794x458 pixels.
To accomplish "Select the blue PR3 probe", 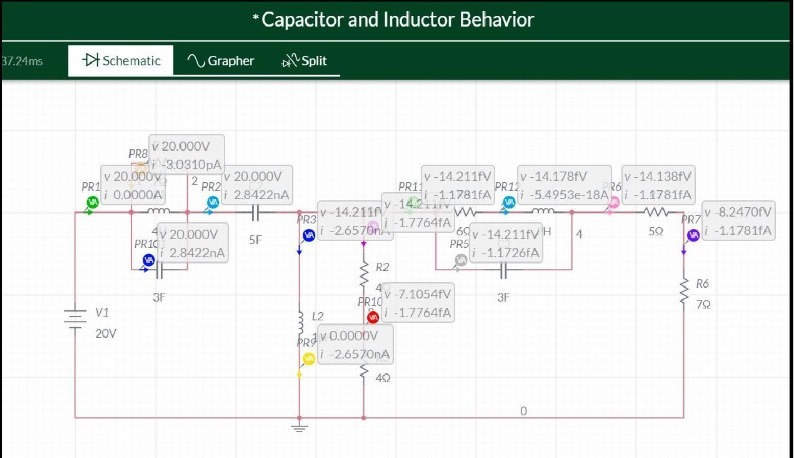I will coord(308,235).
